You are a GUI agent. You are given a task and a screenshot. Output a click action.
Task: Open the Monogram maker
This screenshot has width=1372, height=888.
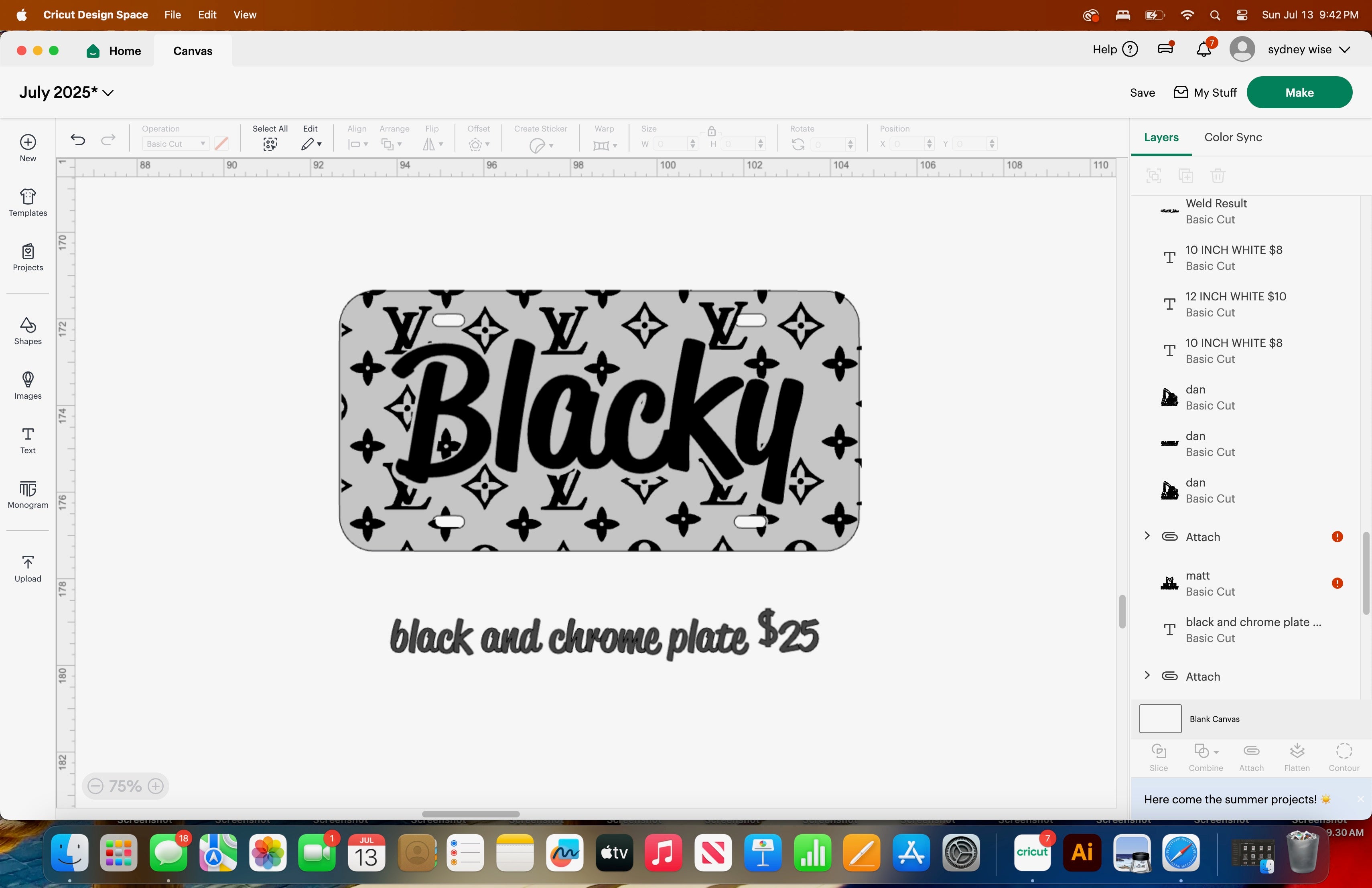28,495
